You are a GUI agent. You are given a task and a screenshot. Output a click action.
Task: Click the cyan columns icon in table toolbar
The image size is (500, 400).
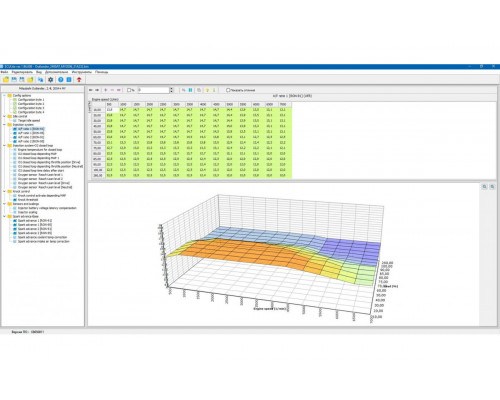191,90
